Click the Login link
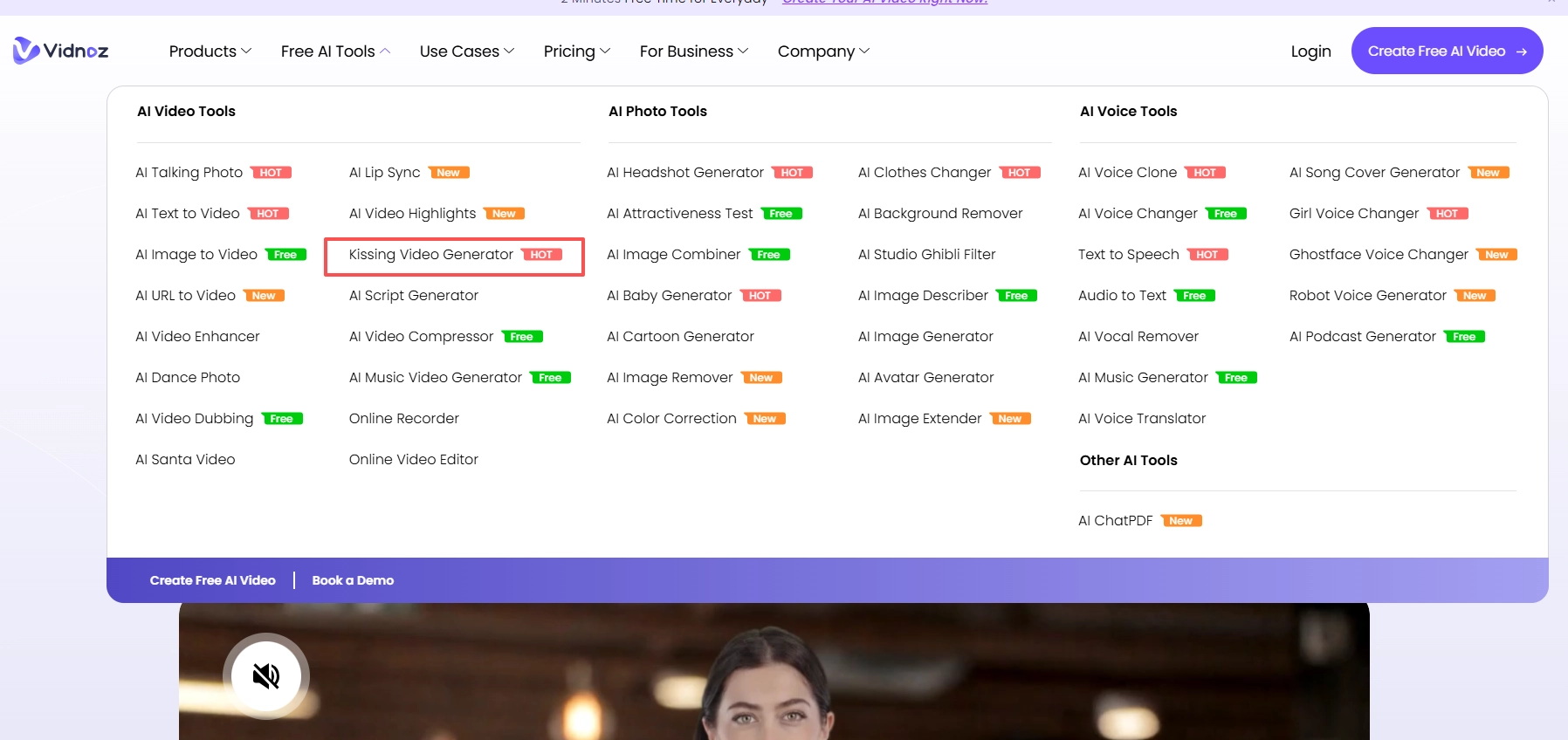Viewport: 1568px width, 740px height. [x=1310, y=51]
